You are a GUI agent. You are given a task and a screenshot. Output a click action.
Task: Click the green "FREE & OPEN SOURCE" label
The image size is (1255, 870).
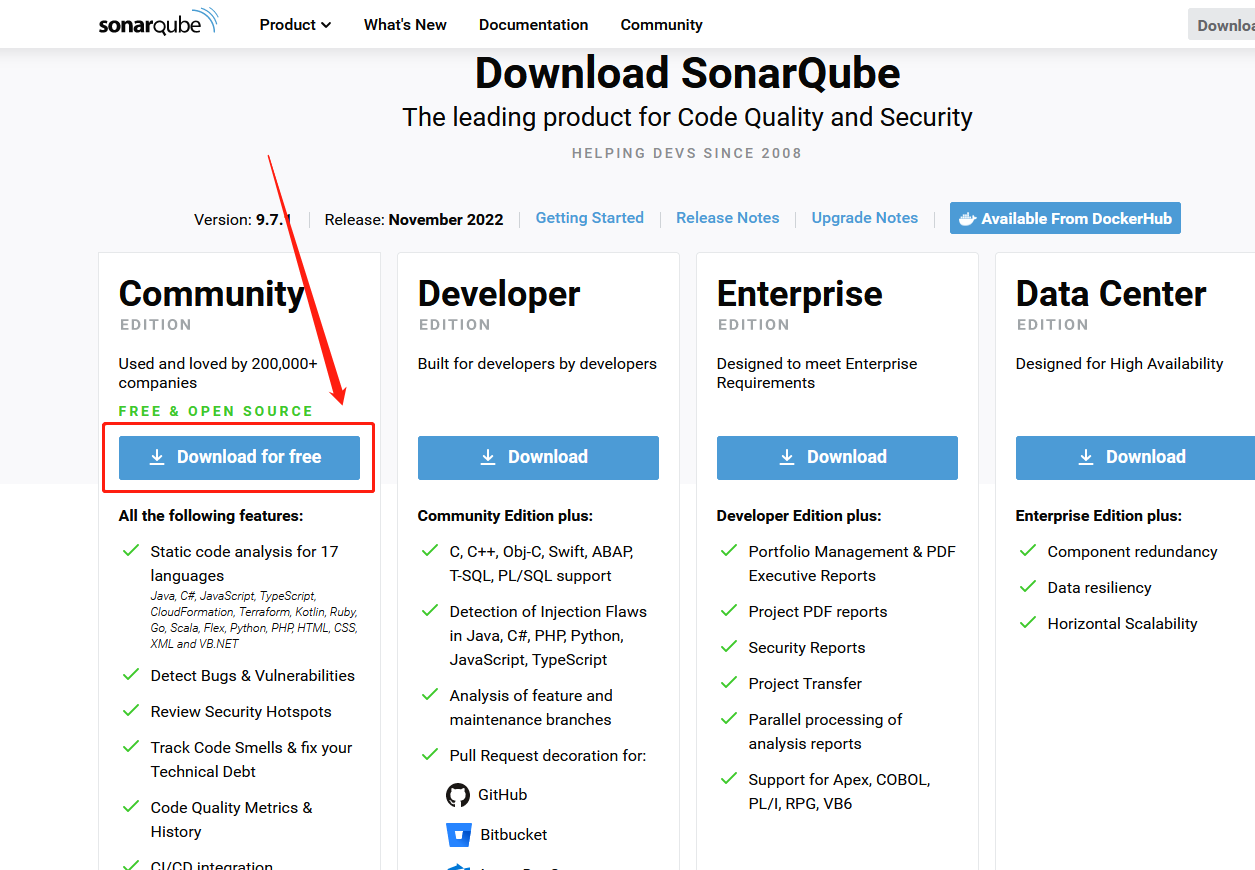click(216, 411)
